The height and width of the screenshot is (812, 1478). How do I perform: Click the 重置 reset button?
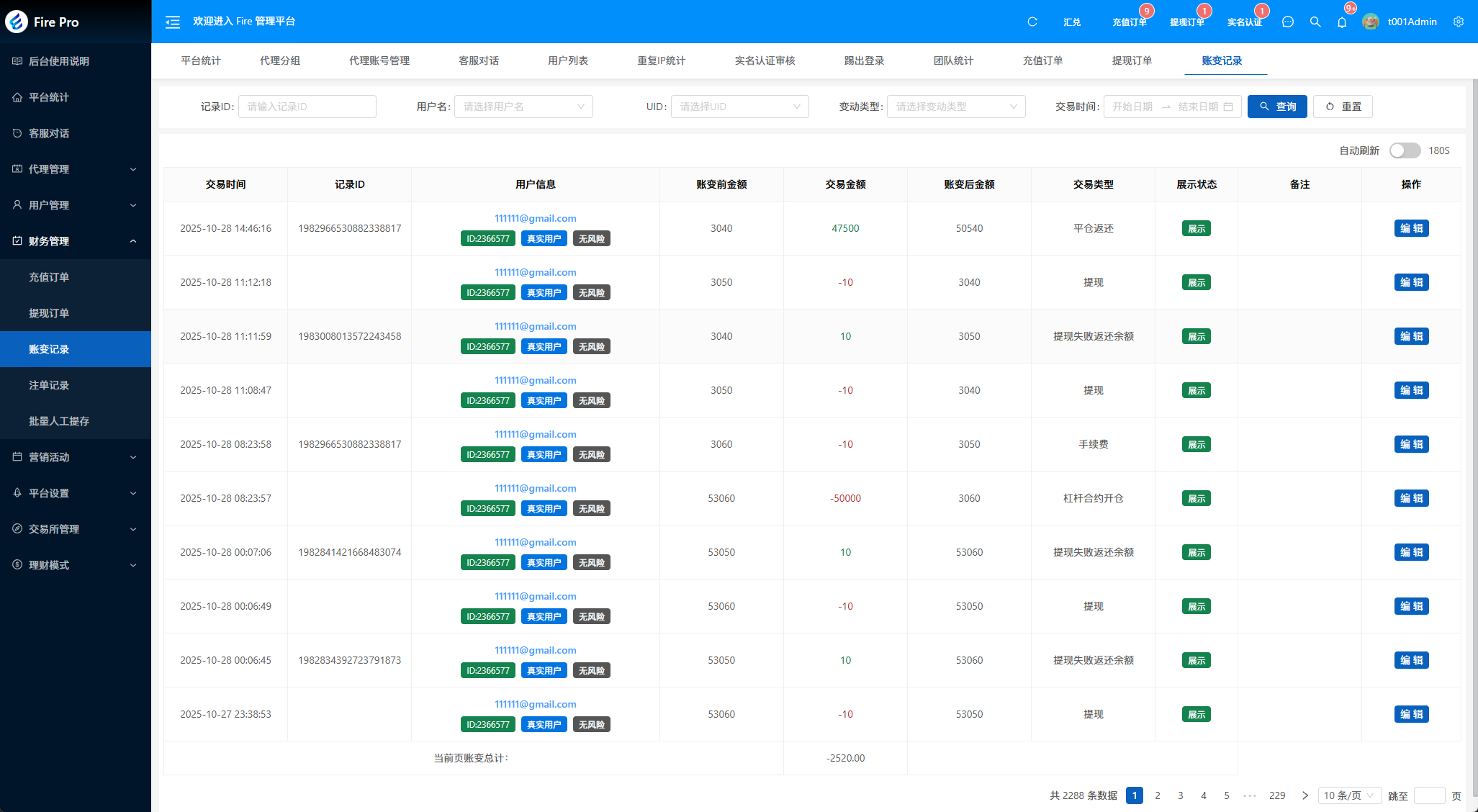[1343, 107]
